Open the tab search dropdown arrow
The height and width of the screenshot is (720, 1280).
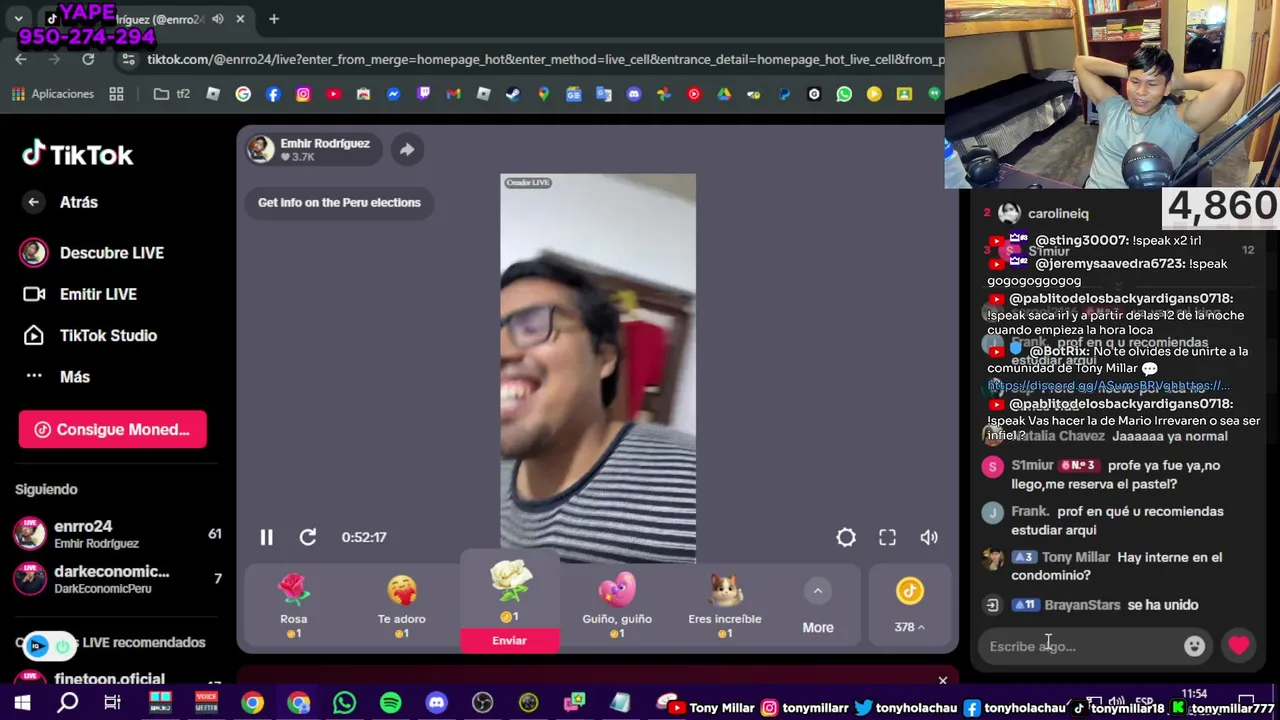point(18,19)
